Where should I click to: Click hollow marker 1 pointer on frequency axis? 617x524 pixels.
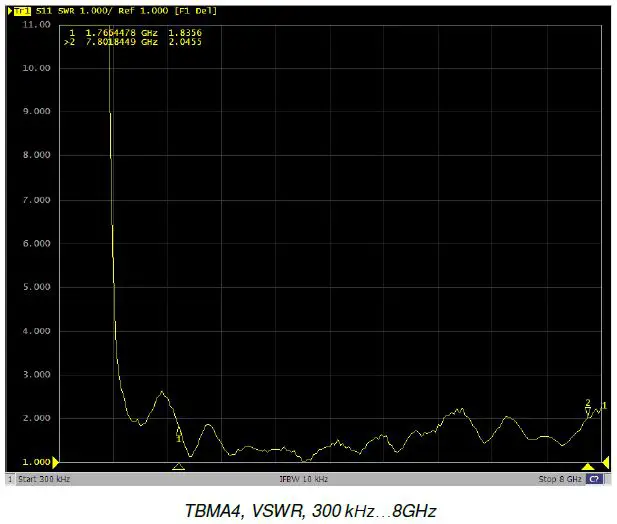click(179, 467)
